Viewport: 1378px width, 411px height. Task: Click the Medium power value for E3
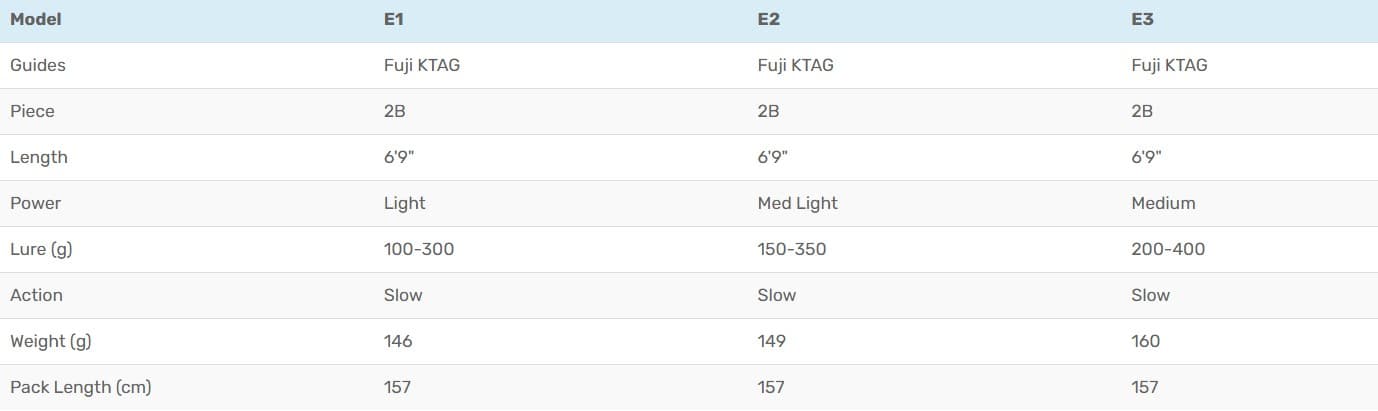[1163, 203]
